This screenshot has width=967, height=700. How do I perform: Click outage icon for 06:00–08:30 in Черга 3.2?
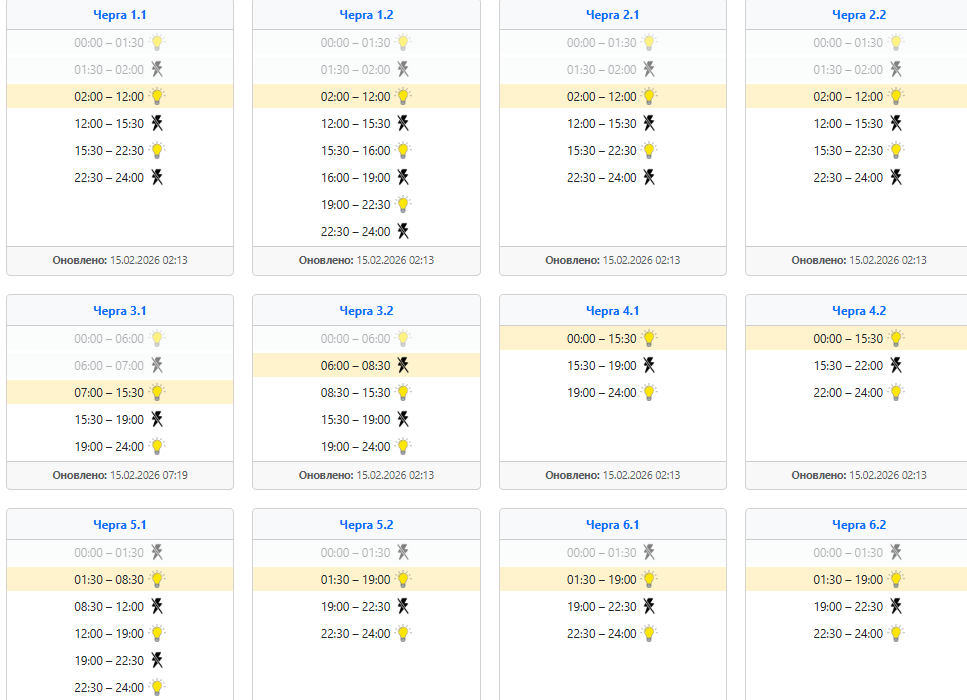point(403,366)
